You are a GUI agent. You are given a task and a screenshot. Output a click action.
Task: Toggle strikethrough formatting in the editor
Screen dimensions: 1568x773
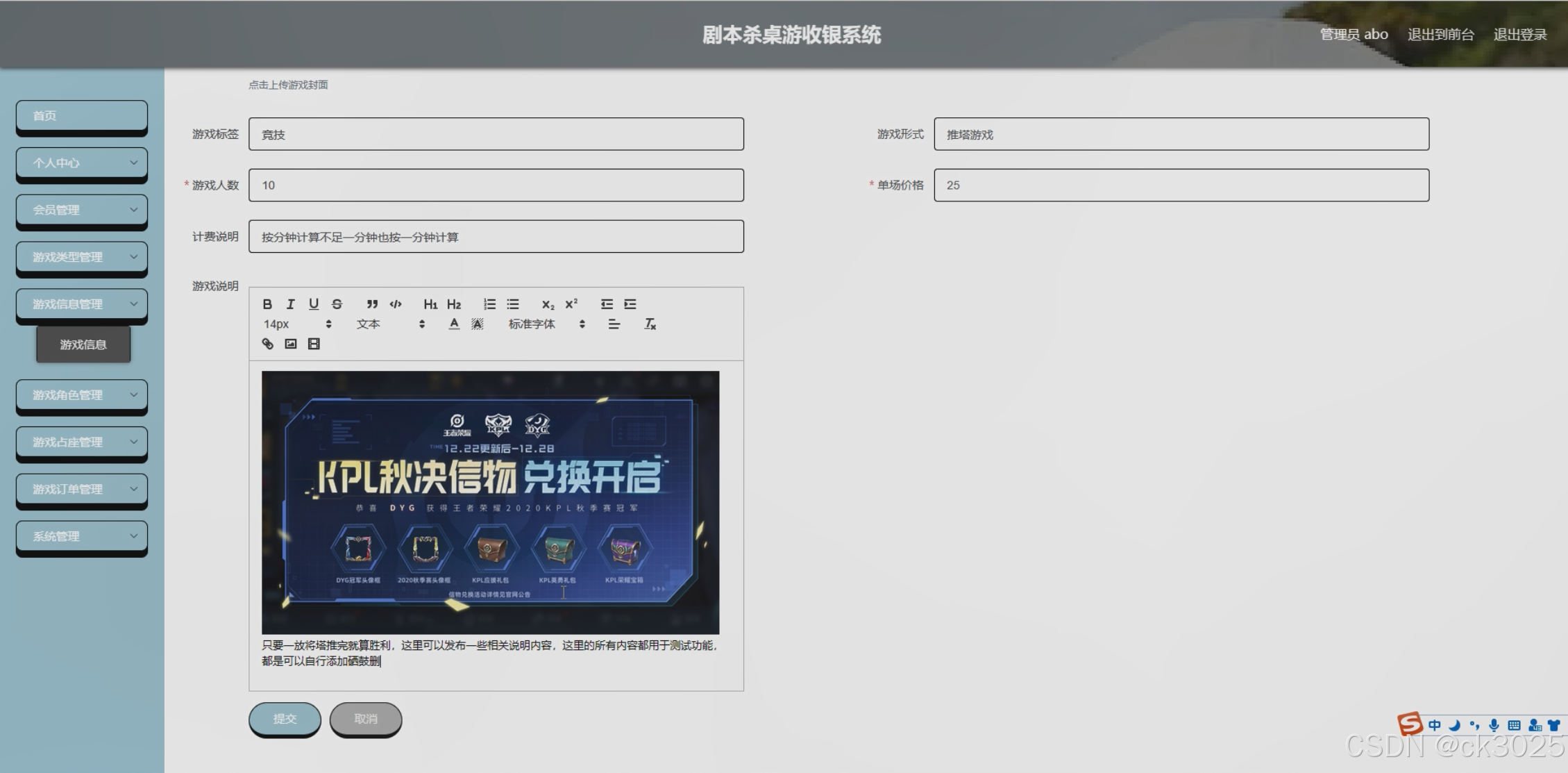click(x=337, y=304)
